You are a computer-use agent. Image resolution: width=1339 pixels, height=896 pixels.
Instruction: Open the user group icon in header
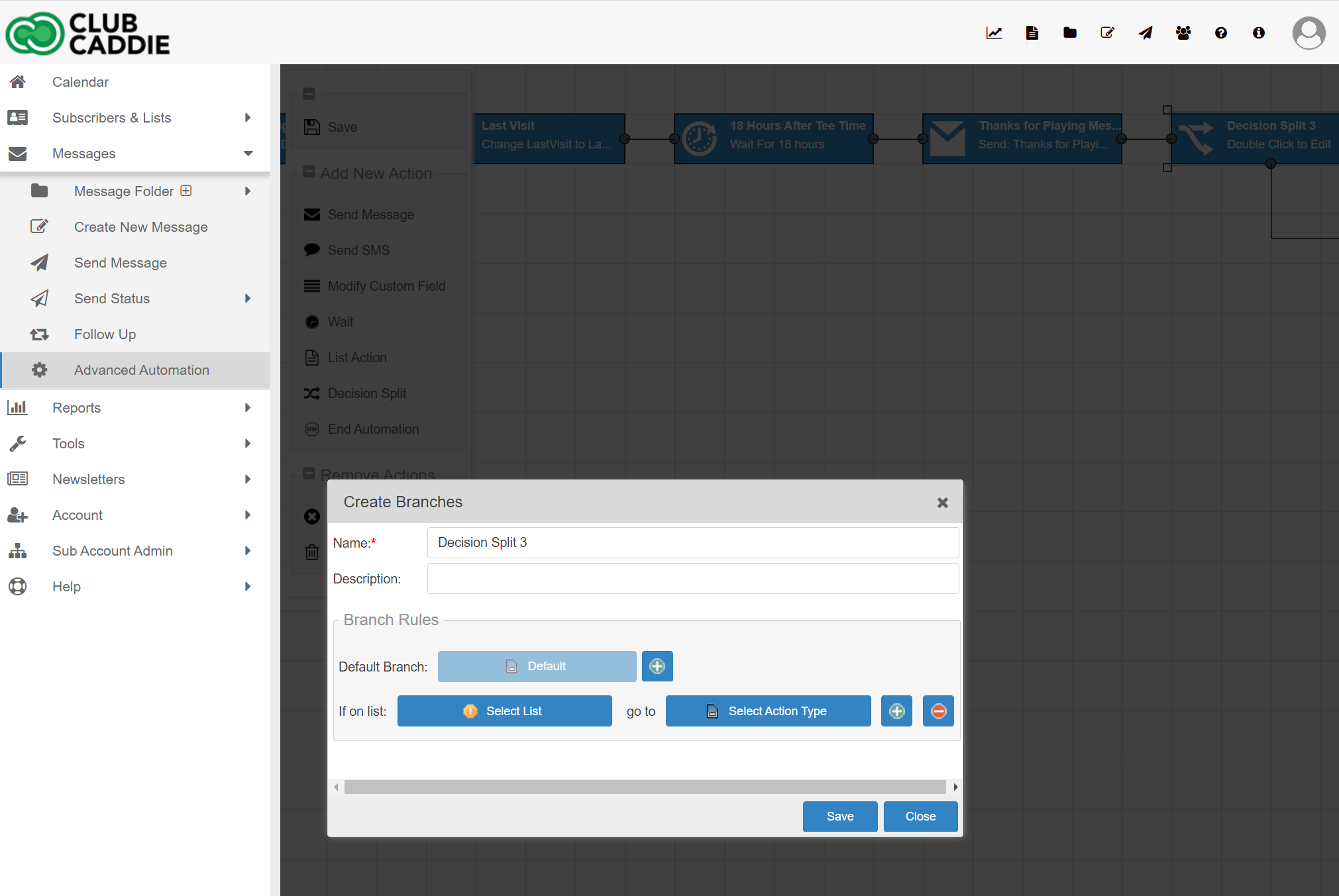click(x=1183, y=32)
